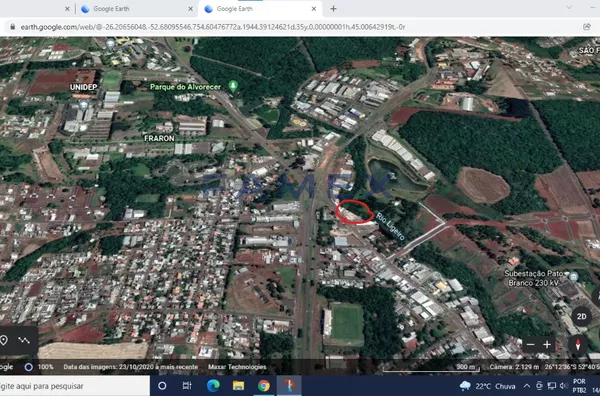The image size is (600, 396).
Task: Close the active Google Earth tab
Action: (x=314, y=9)
